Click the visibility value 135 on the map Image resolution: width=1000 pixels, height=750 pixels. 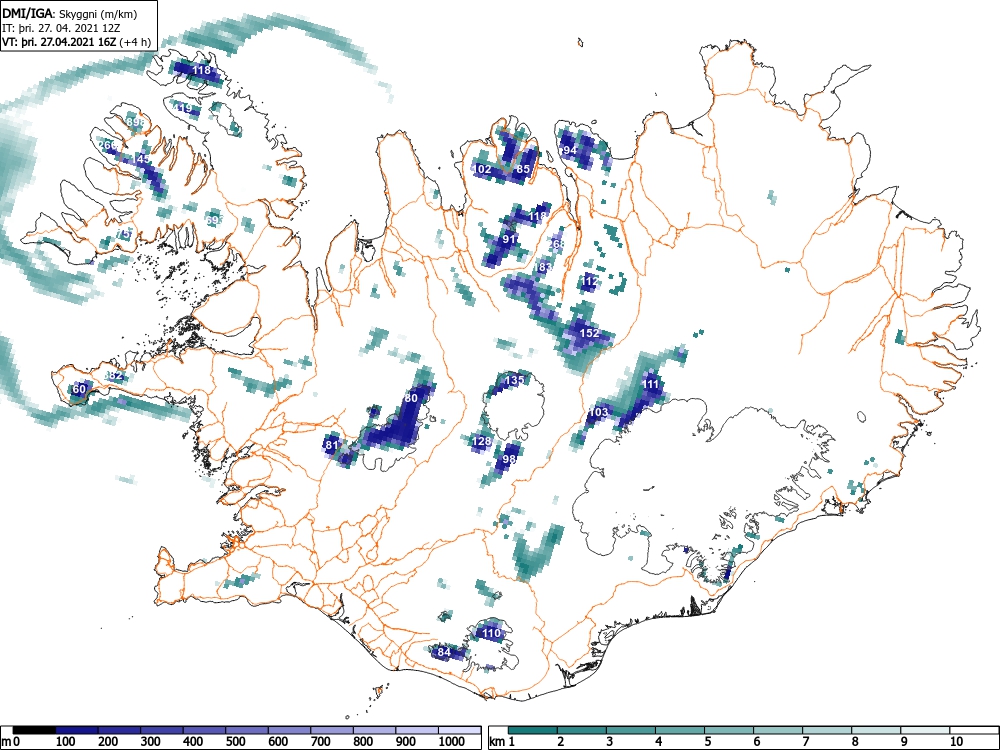pos(514,380)
